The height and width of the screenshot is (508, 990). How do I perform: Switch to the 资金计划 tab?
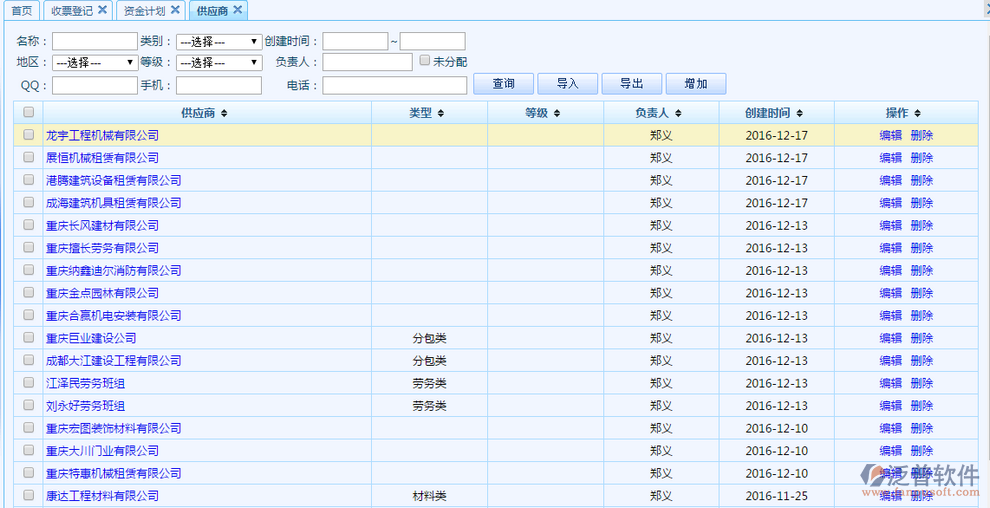(144, 10)
